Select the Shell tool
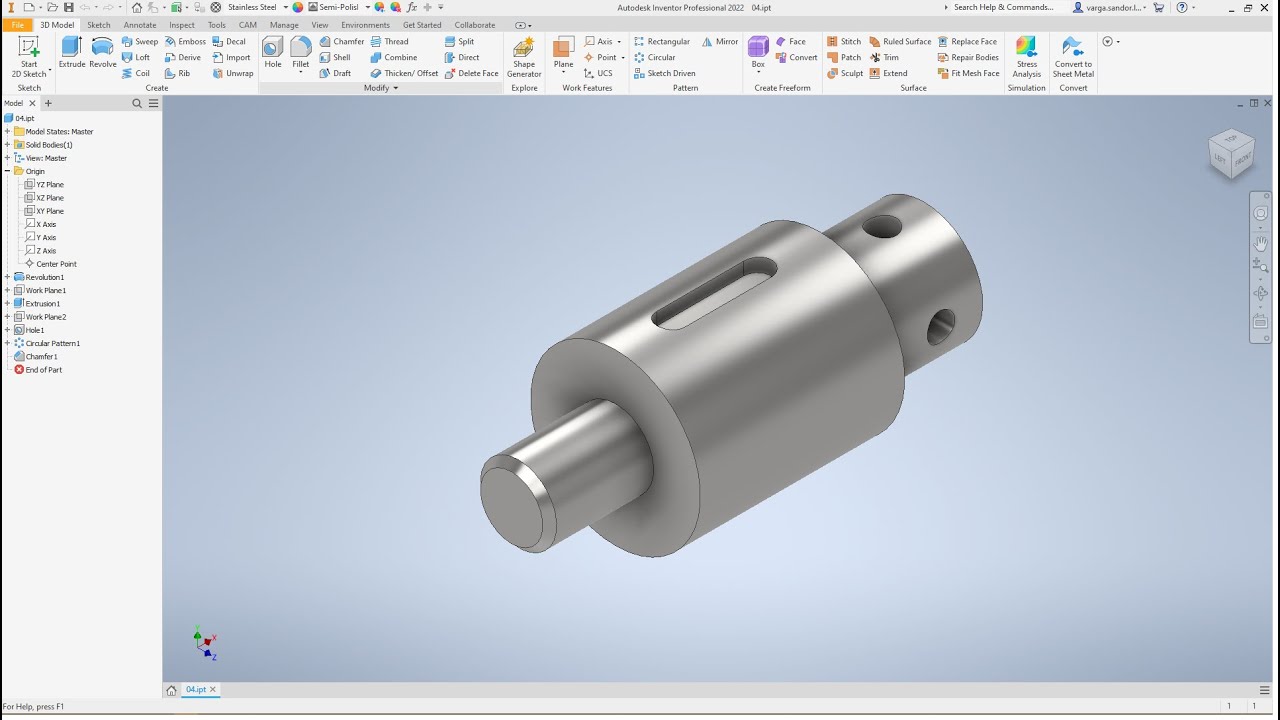Screen dimensions: 1280x720 point(335,58)
